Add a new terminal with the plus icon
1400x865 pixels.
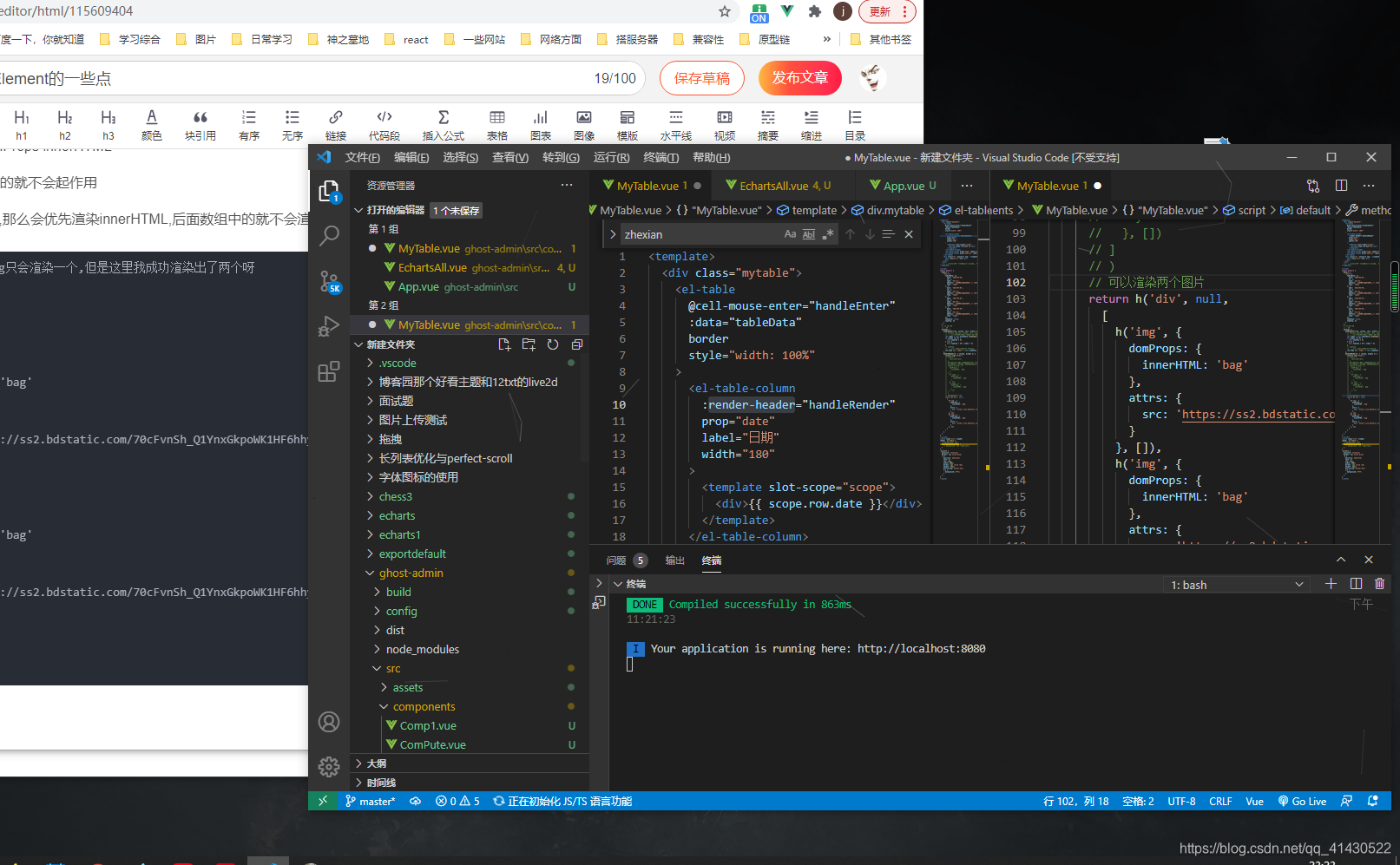1331,584
